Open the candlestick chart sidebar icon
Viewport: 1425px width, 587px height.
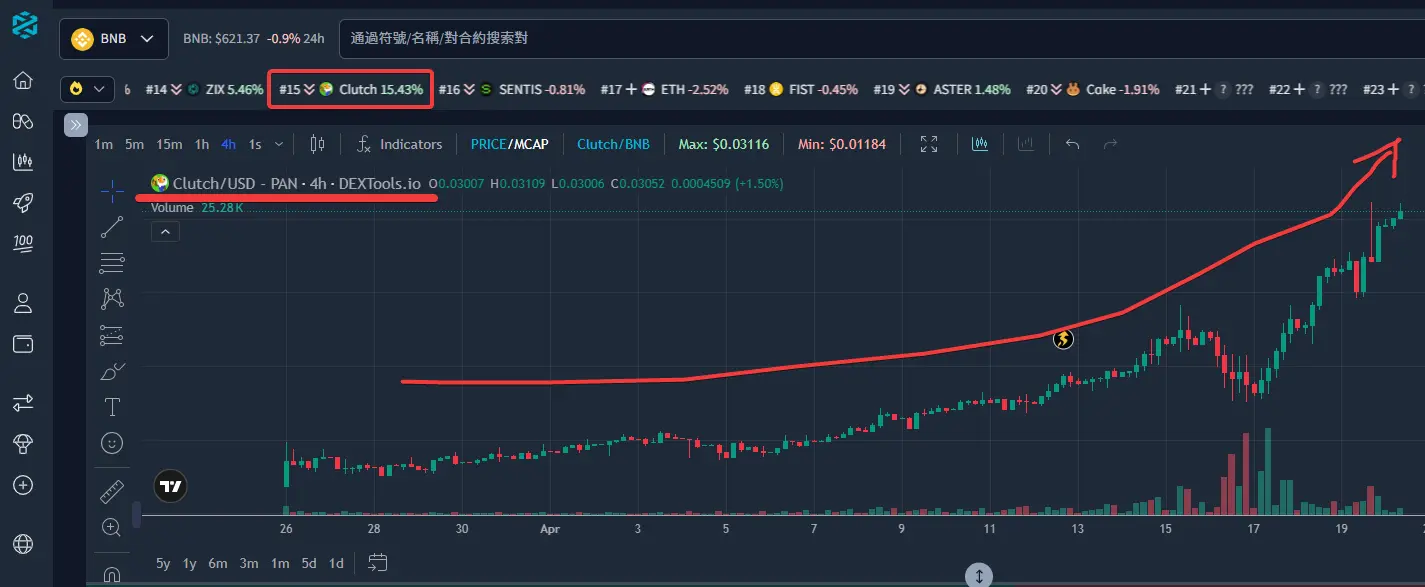[23, 161]
